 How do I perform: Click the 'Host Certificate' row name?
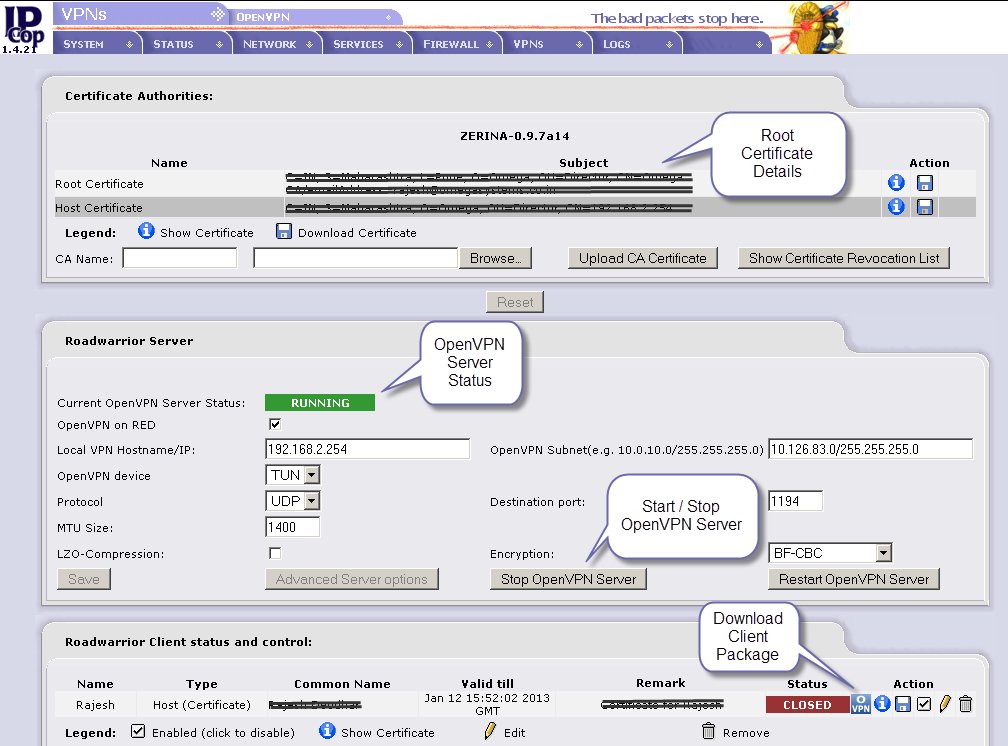click(99, 208)
